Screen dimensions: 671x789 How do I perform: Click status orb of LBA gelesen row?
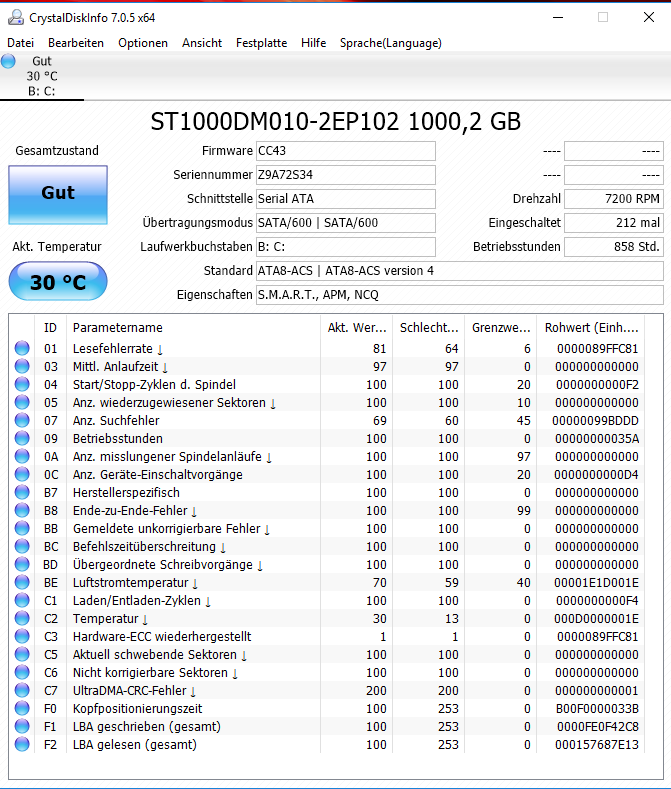point(22,744)
